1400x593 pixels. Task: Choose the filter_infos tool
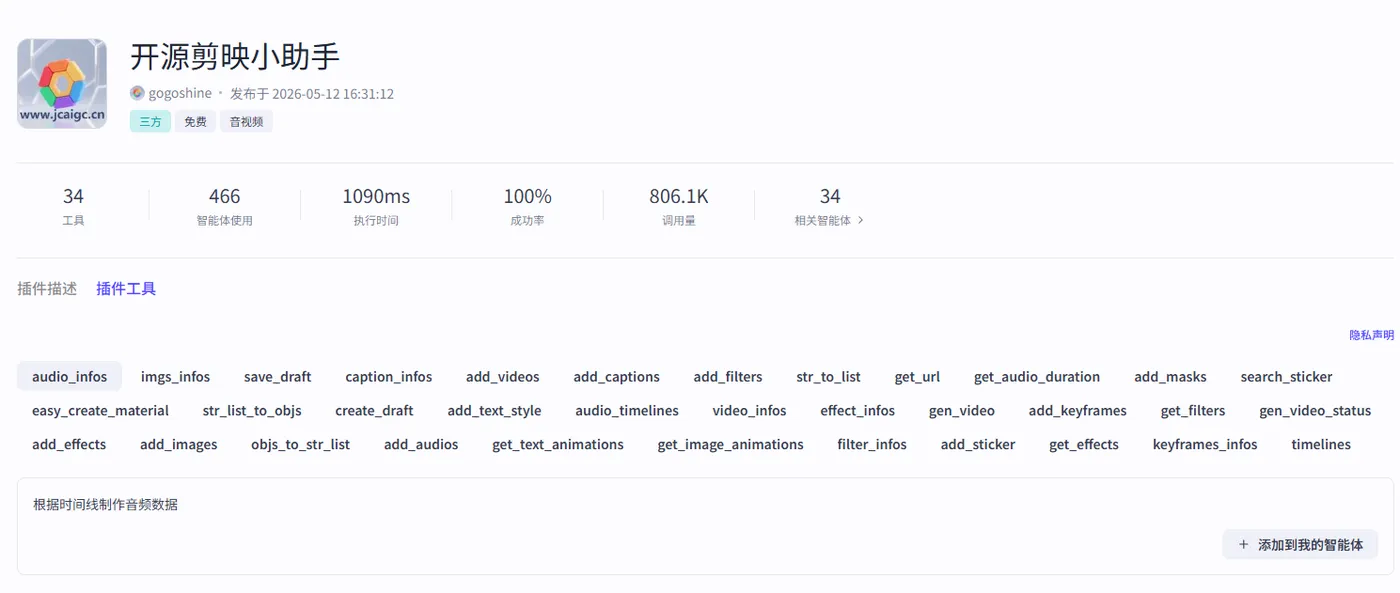(872, 445)
